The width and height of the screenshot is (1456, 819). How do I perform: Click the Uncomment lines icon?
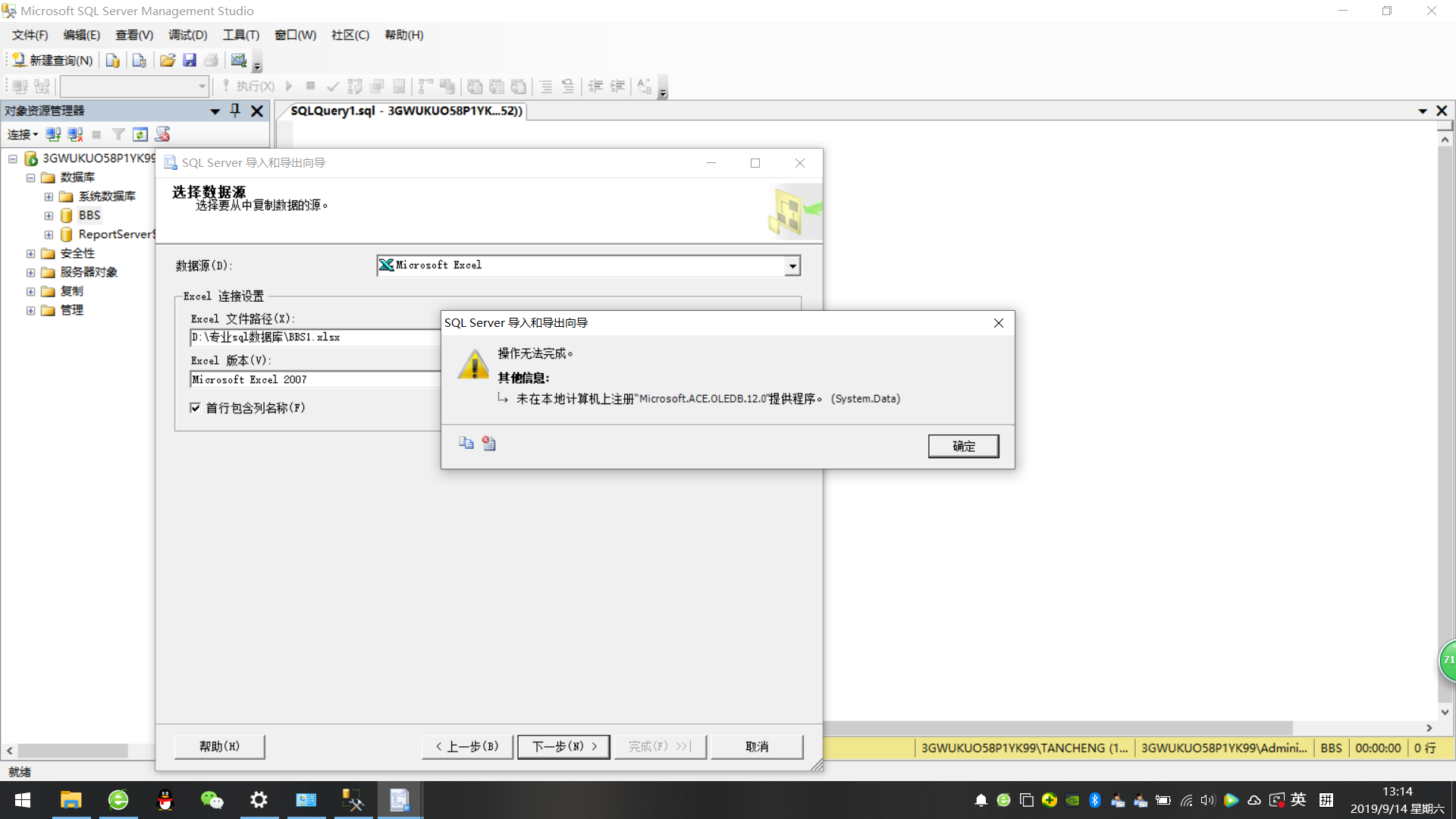point(568,86)
